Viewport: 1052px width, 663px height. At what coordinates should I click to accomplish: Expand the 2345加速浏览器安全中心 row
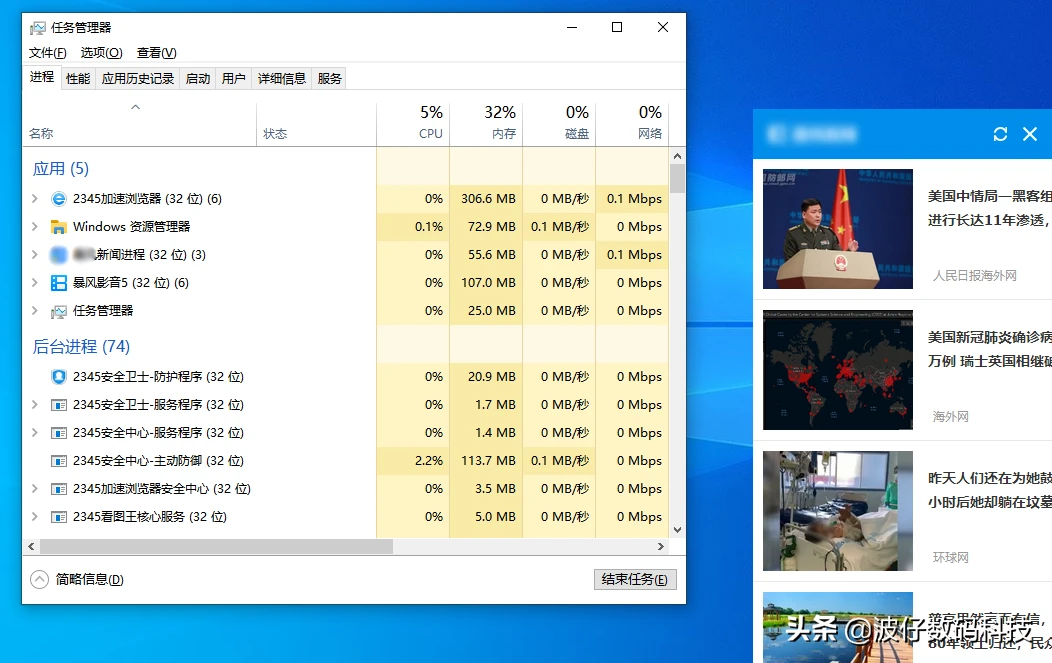35,489
